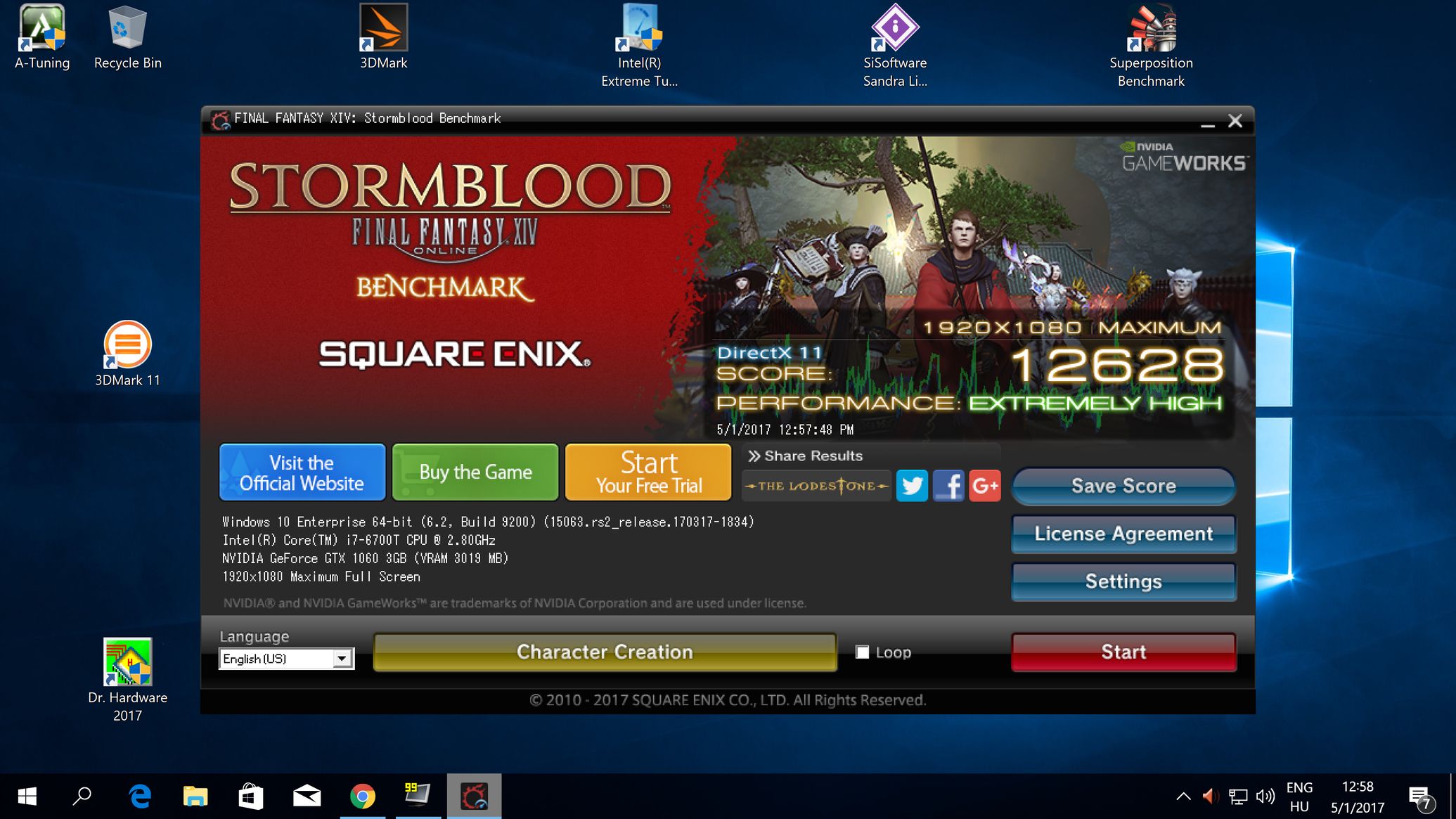Viewport: 1456px width, 819px height.
Task: Open the volume speaker tray icon
Action: (x=1265, y=797)
